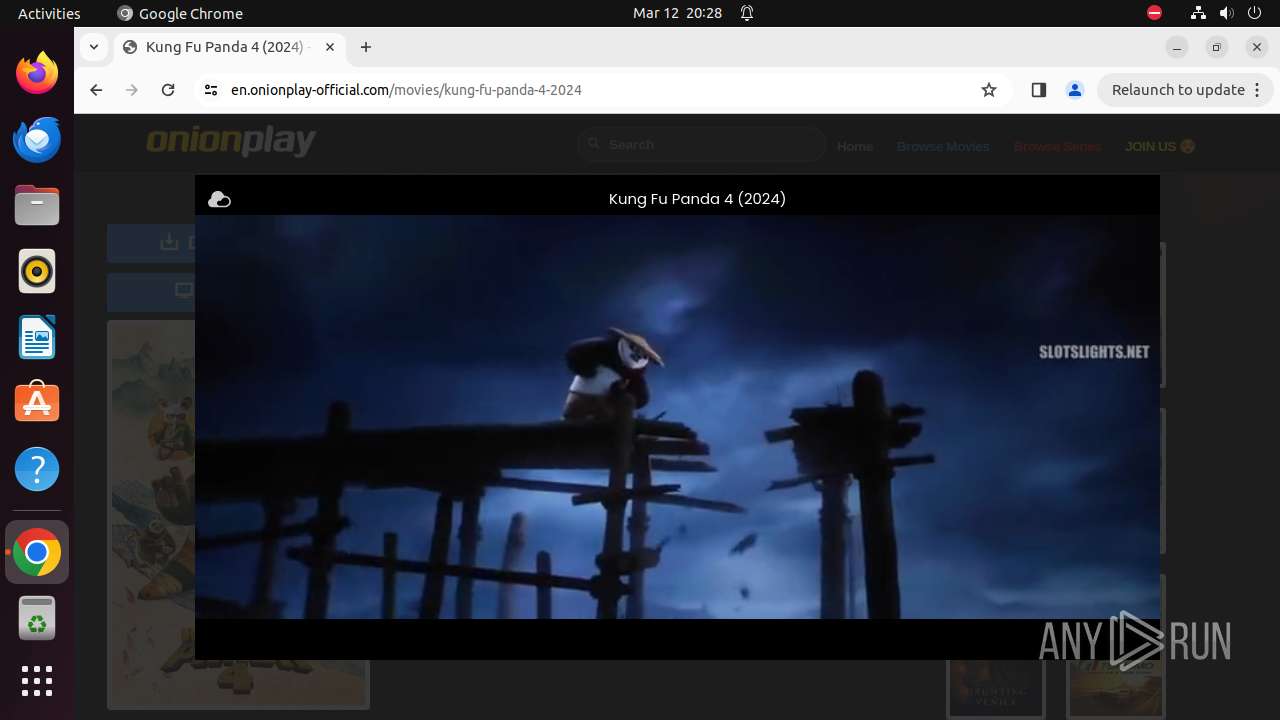Open Browse Series link

click(x=1057, y=146)
